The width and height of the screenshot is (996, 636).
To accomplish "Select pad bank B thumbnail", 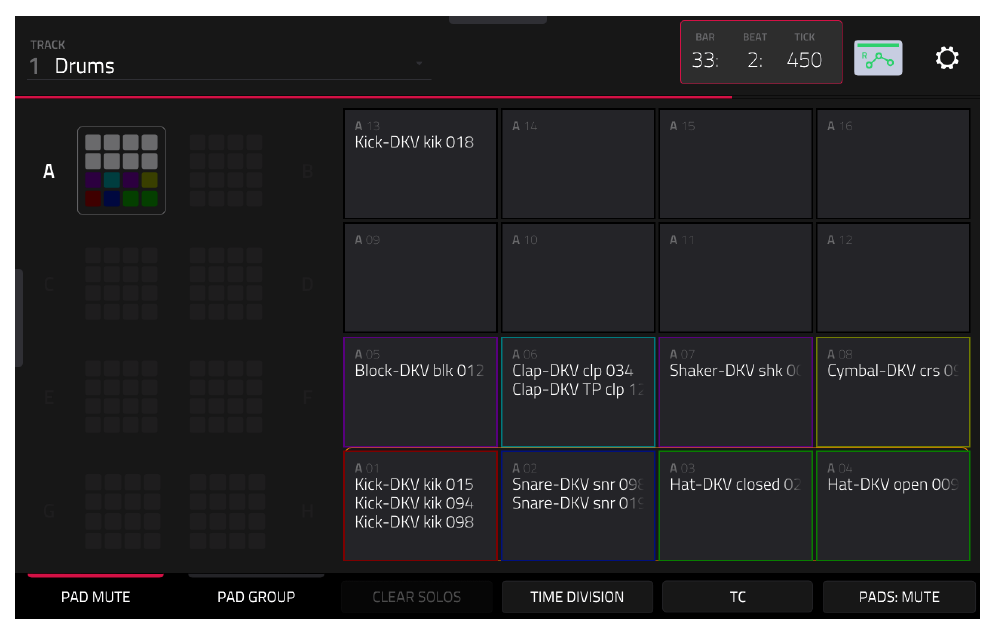I will [225, 170].
